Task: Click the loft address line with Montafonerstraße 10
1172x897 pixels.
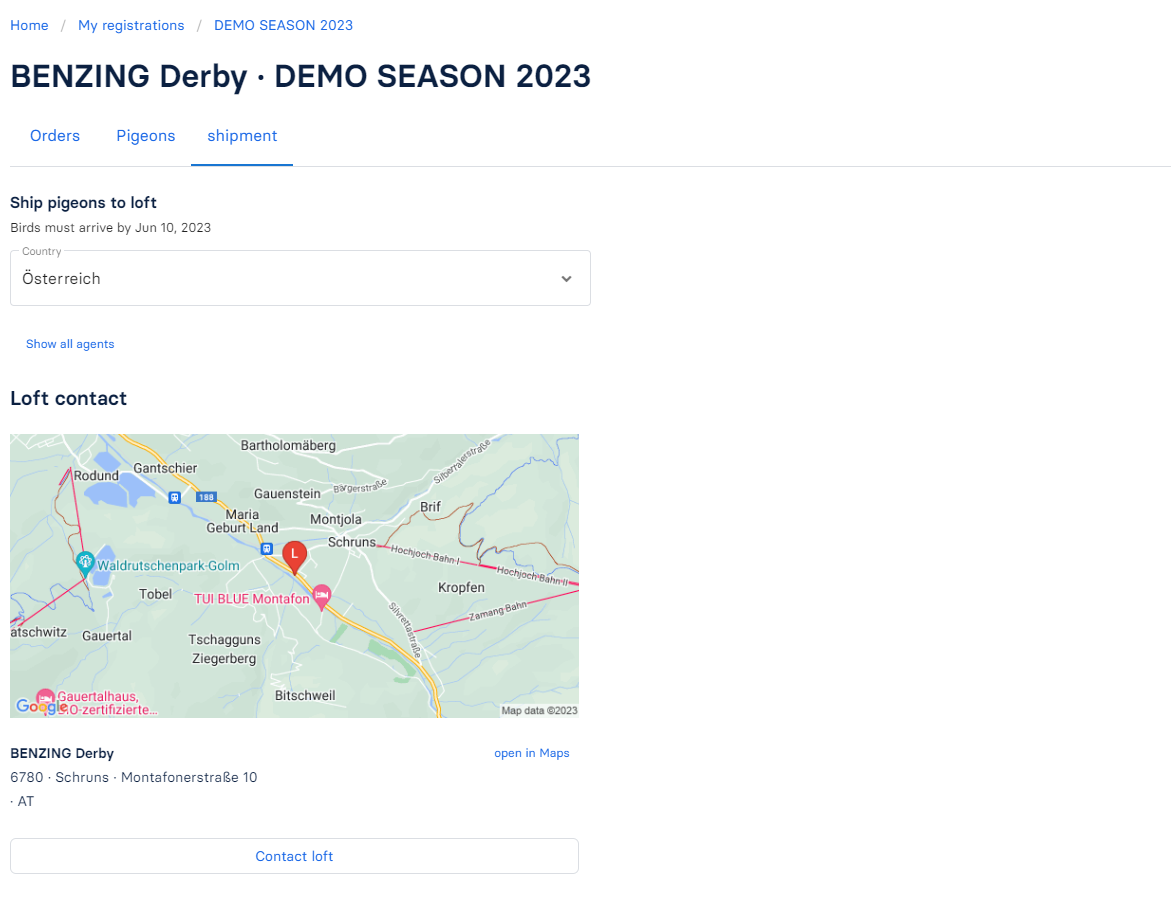Action: tap(134, 777)
